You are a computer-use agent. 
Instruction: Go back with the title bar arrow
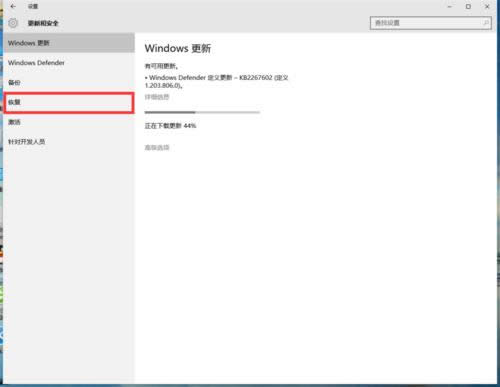click(13, 6)
